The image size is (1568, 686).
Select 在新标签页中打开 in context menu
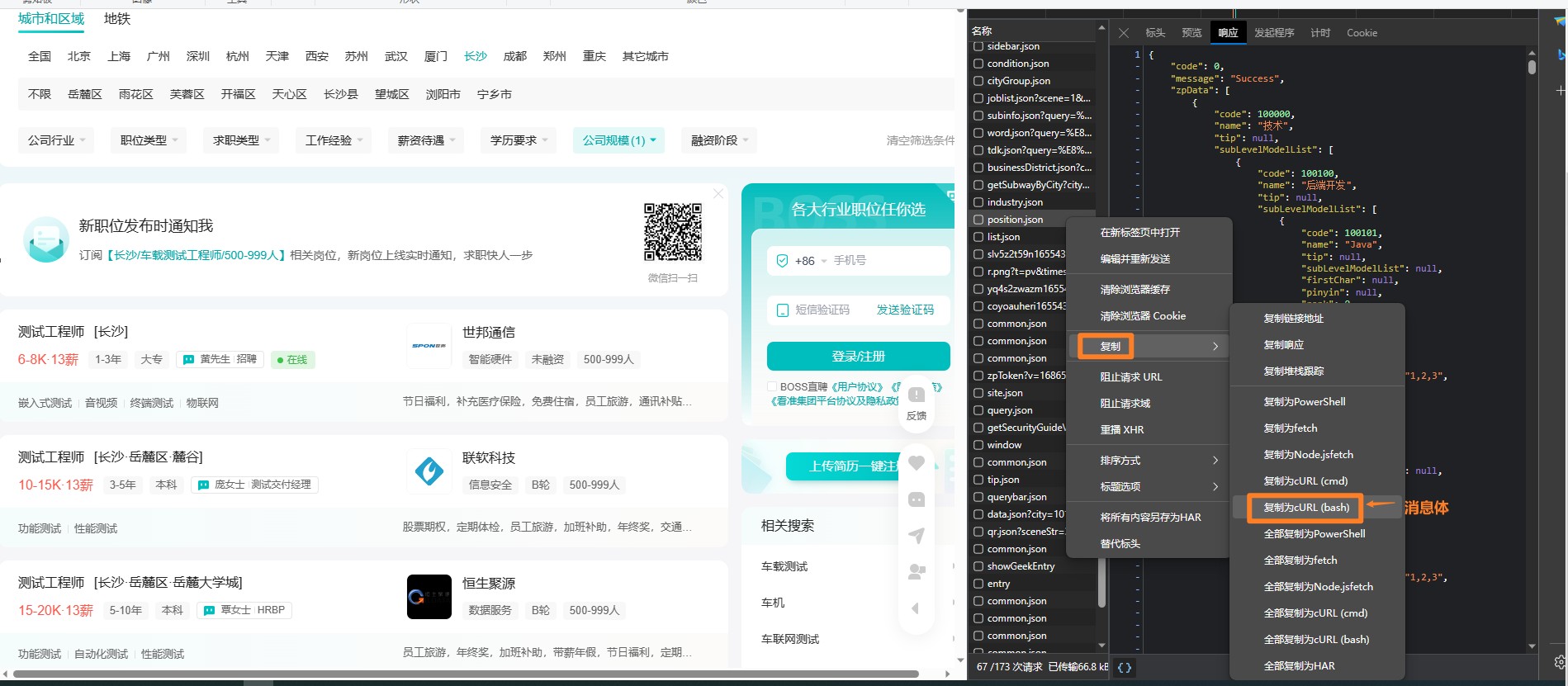pyautogui.click(x=1149, y=233)
